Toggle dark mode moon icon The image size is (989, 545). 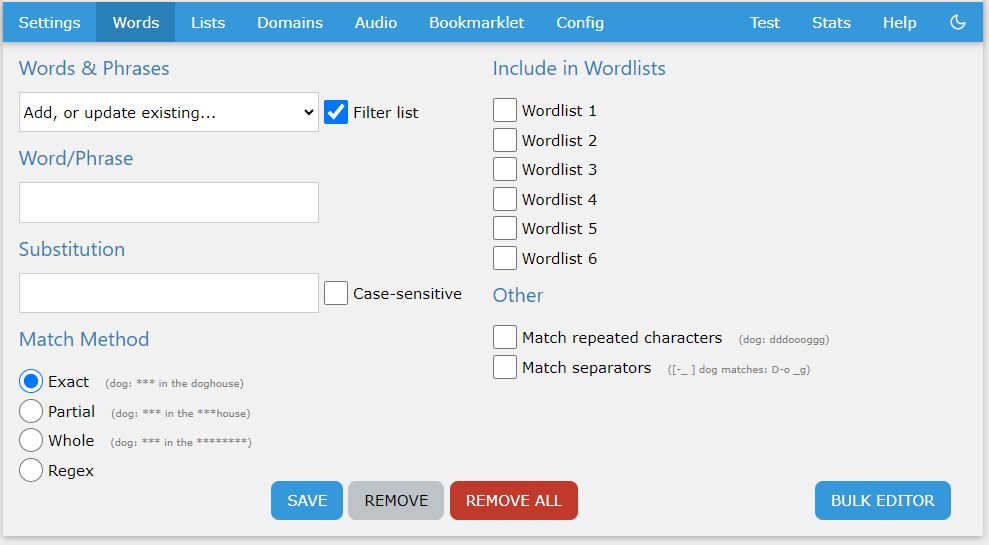[x=957, y=22]
